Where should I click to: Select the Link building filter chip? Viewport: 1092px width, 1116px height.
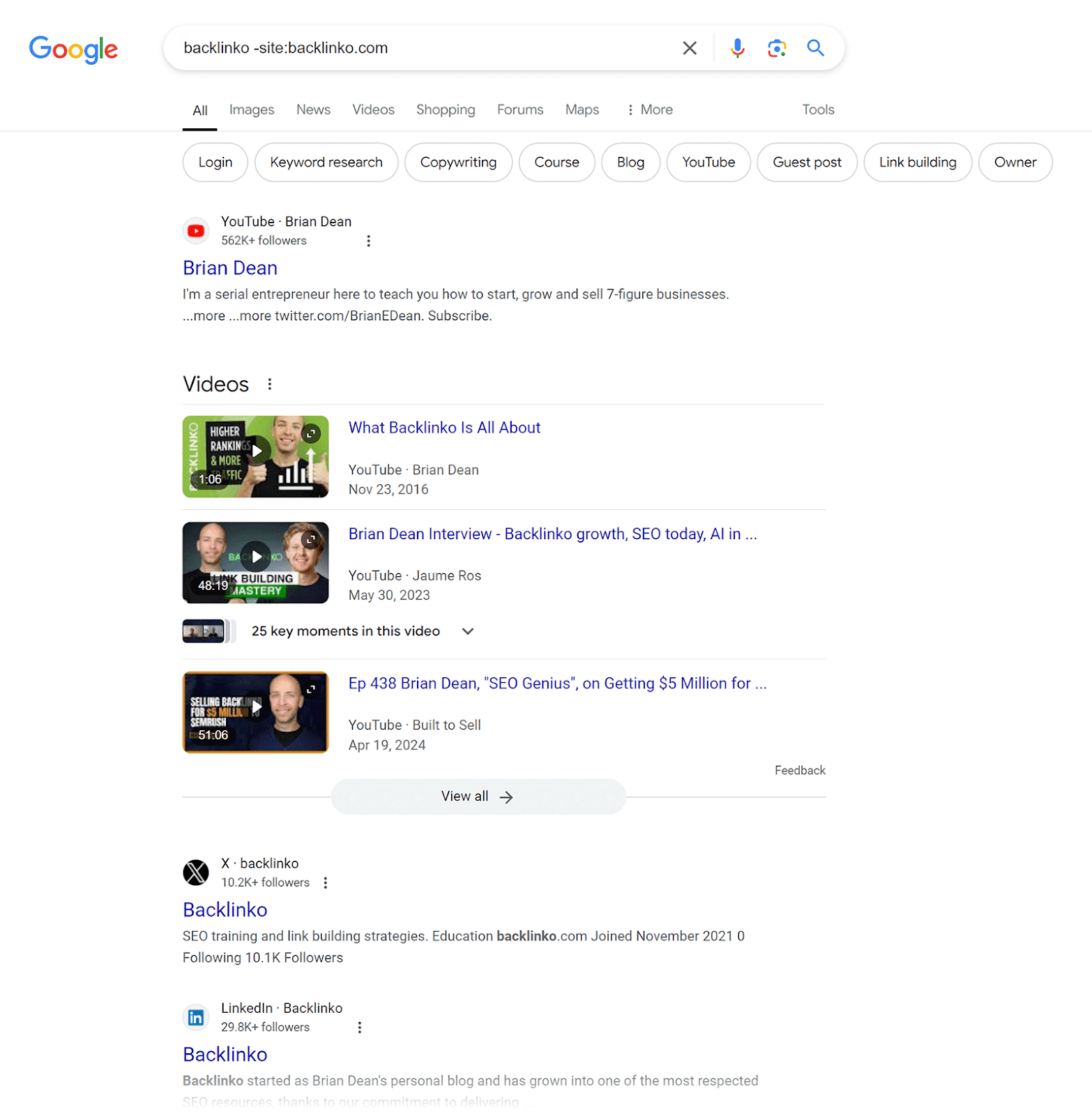918,163
